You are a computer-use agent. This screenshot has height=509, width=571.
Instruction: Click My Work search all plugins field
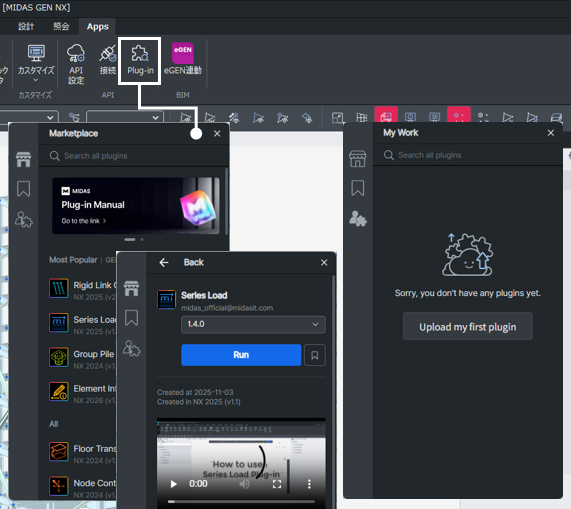point(468,155)
